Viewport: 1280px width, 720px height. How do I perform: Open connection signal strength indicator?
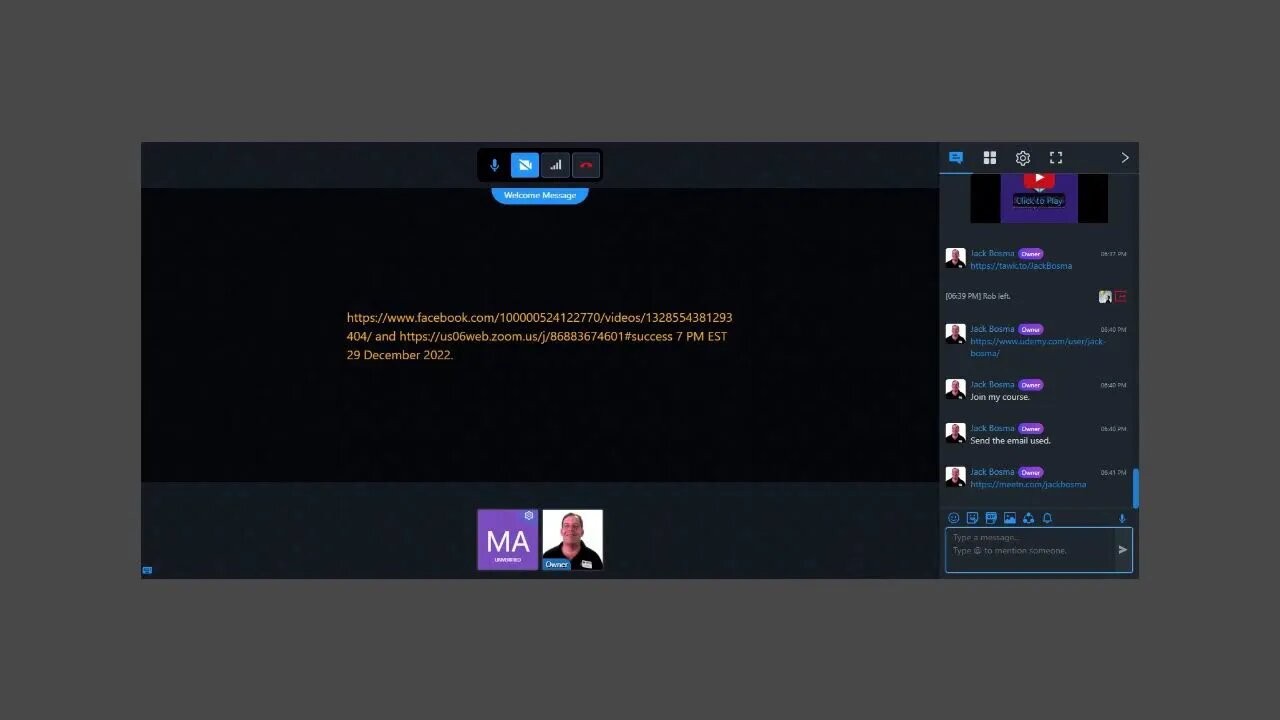point(556,165)
